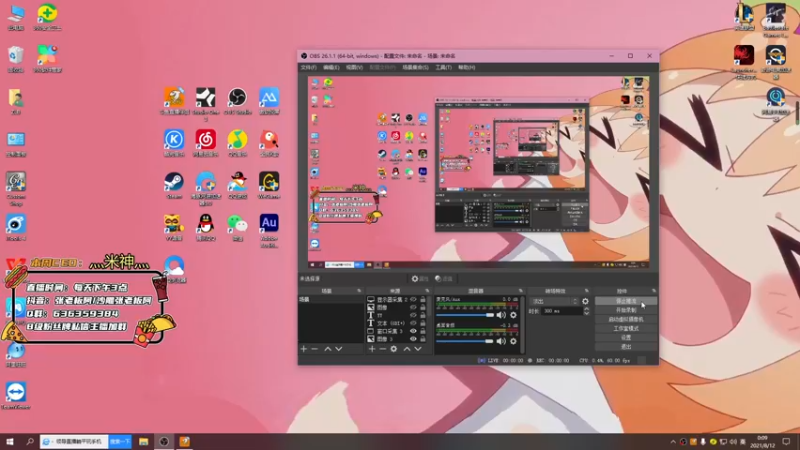The width and height of the screenshot is (800, 450).
Task: Click the 开始录制 button
Action: 626,310
